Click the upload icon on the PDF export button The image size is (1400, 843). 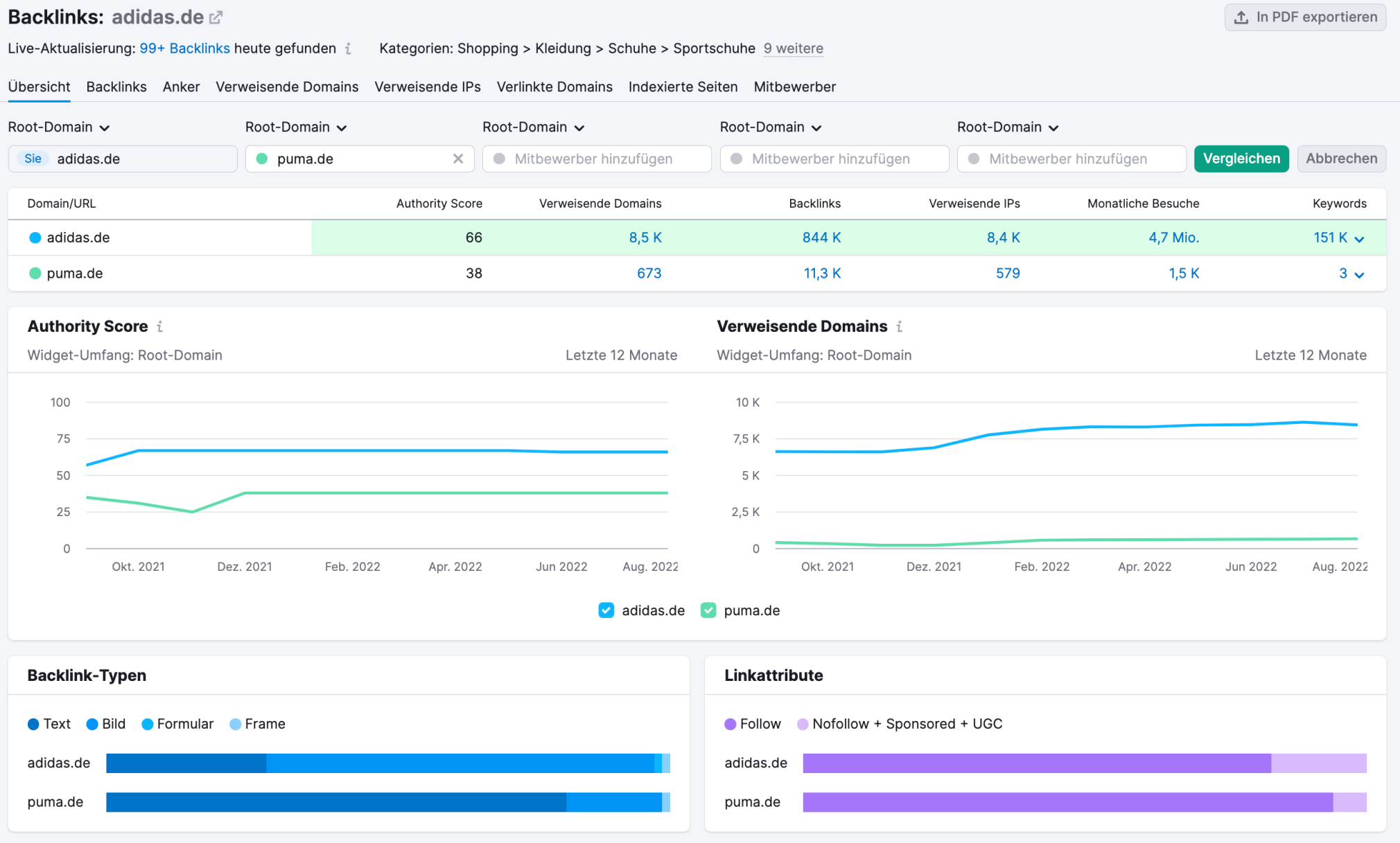click(1243, 17)
